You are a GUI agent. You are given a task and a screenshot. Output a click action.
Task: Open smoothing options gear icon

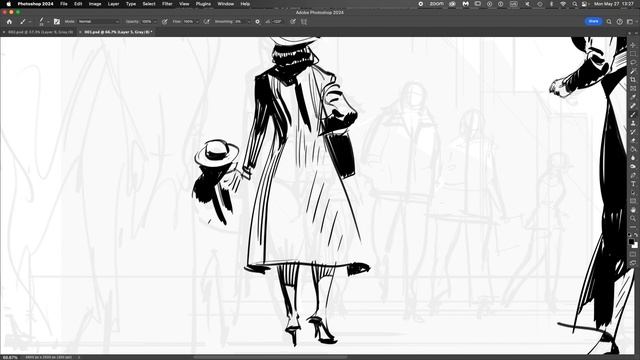(x=258, y=22)
